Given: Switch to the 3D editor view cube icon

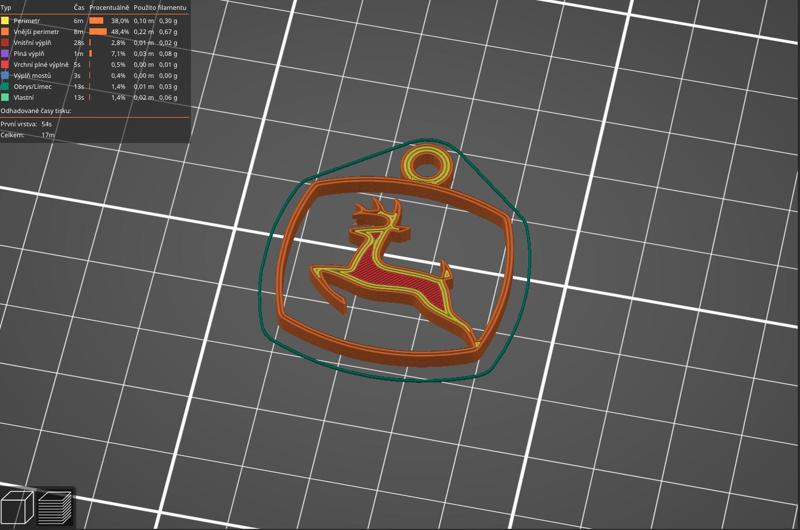Looking at the screenshot, I should [x=17, y=507].
